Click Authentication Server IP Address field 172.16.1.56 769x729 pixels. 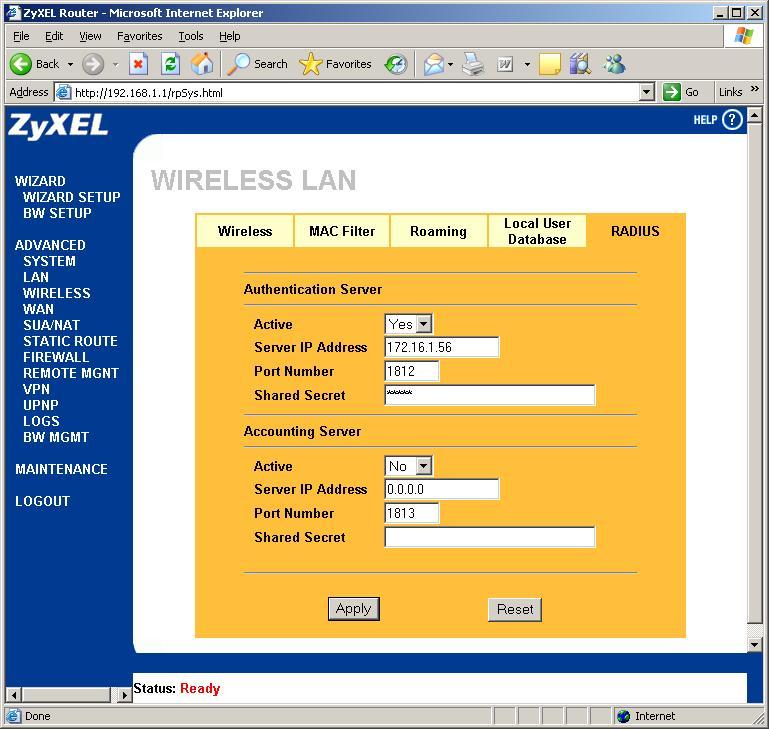[442, 347]
